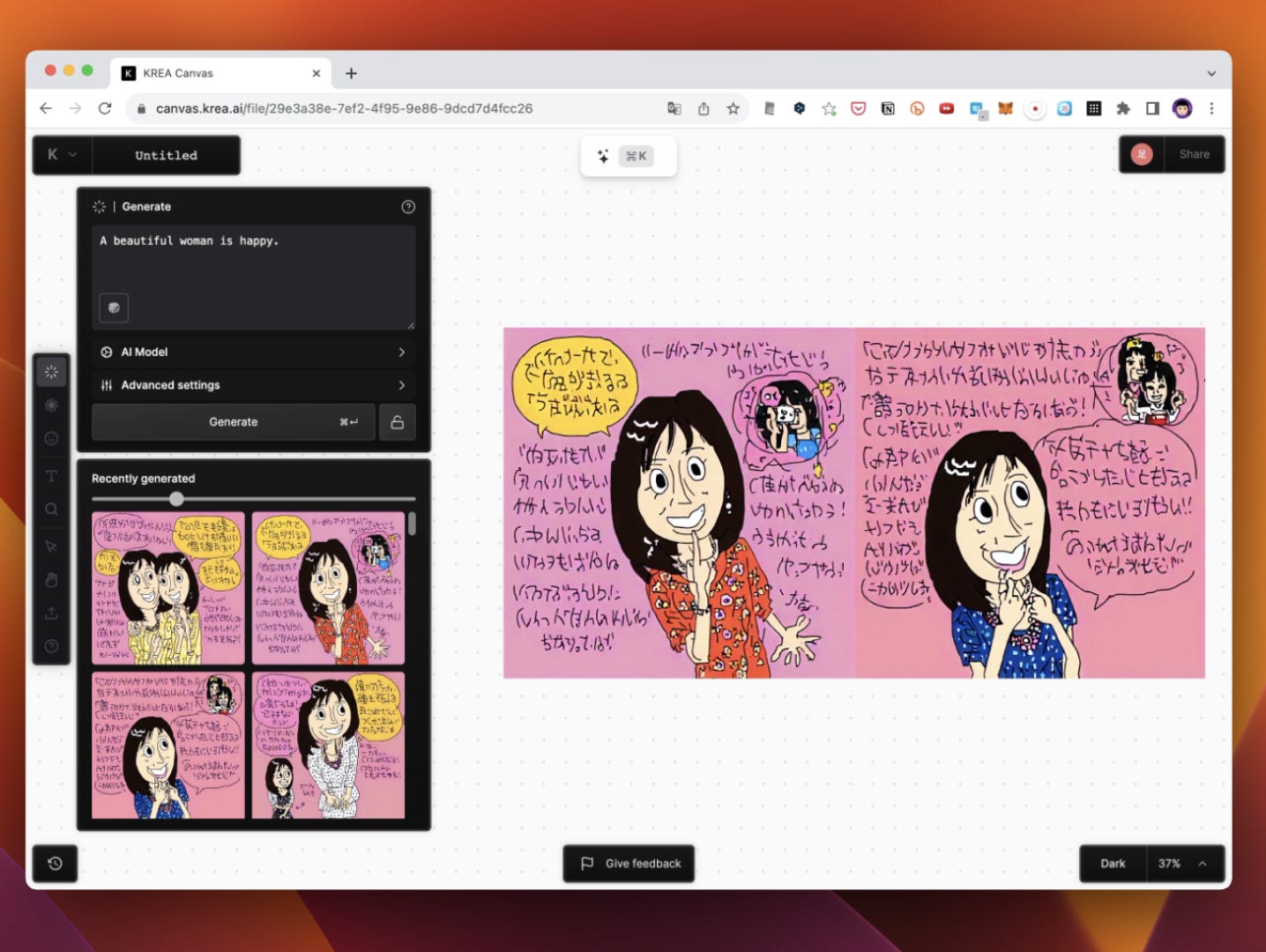Image resolution: width=1266 pixels, height=952 pixels.
Task: Toggle the browser side panel icon
Action: point(1152,108)
